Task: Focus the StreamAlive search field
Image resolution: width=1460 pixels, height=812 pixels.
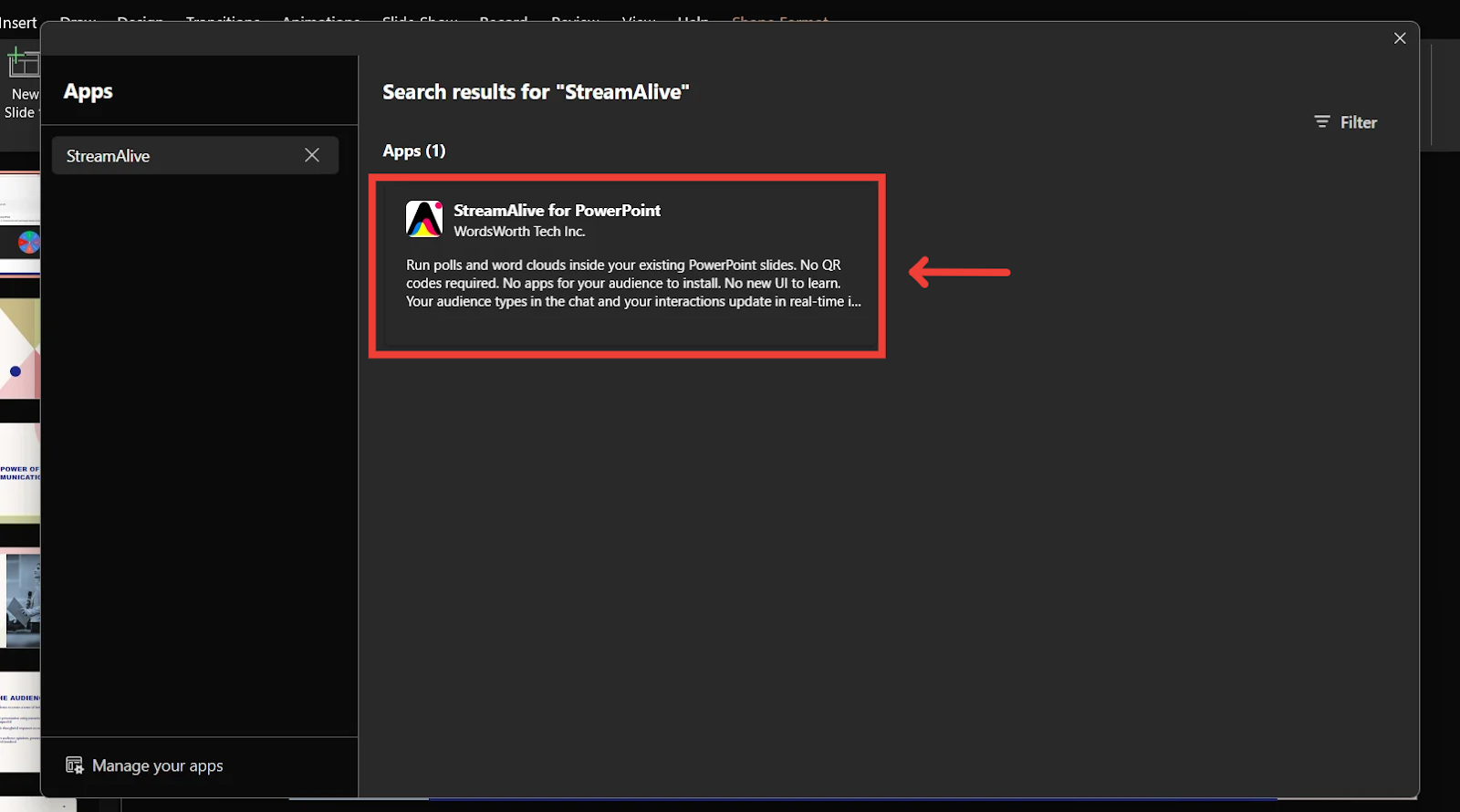Action: coord(195,156)
